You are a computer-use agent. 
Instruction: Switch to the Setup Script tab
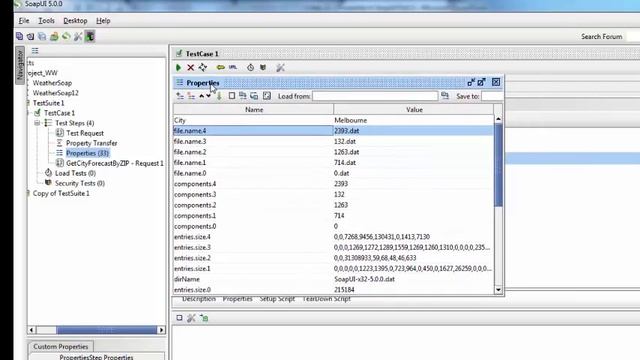pos(277,299)
